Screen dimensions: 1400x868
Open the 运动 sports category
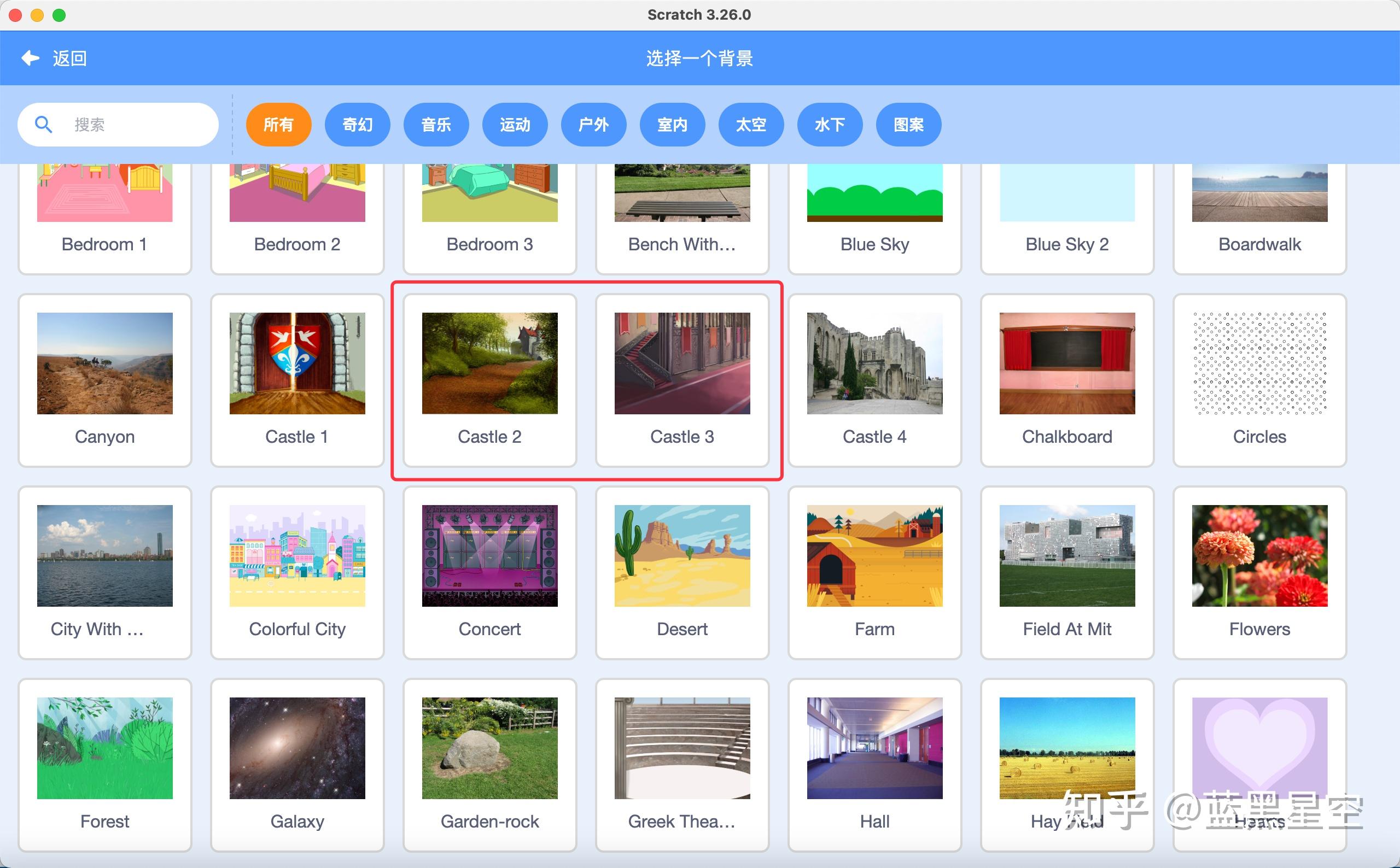[x=515, y=124]
